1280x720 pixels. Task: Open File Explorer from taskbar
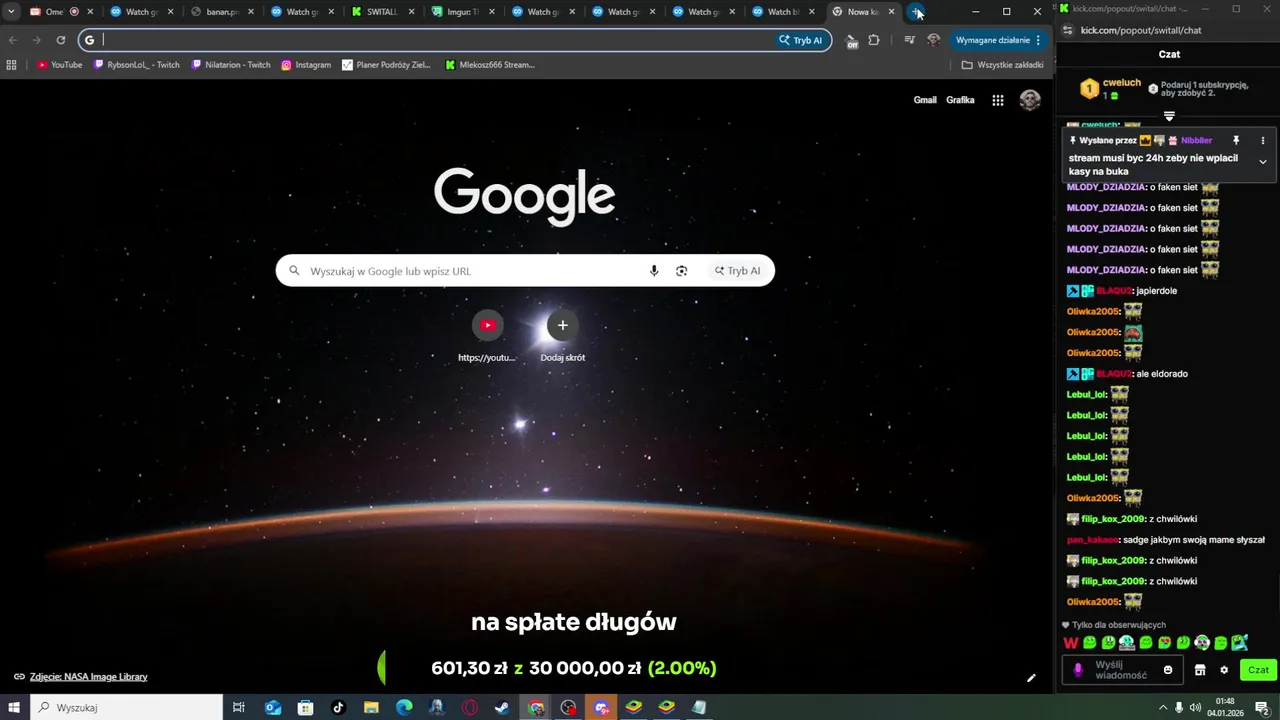click(371, 707)
